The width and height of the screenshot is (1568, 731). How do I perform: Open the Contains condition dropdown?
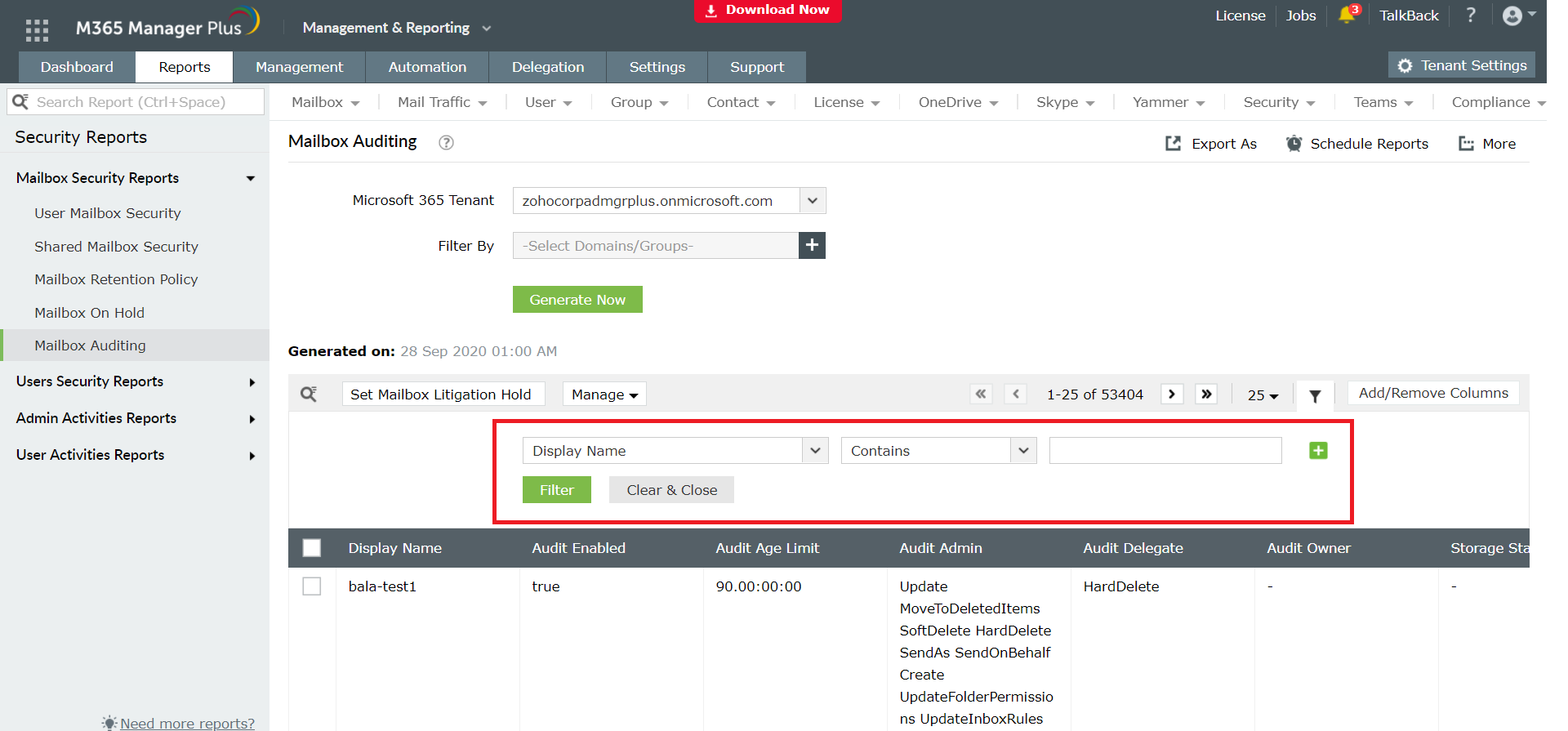[x=1023, y=451]
